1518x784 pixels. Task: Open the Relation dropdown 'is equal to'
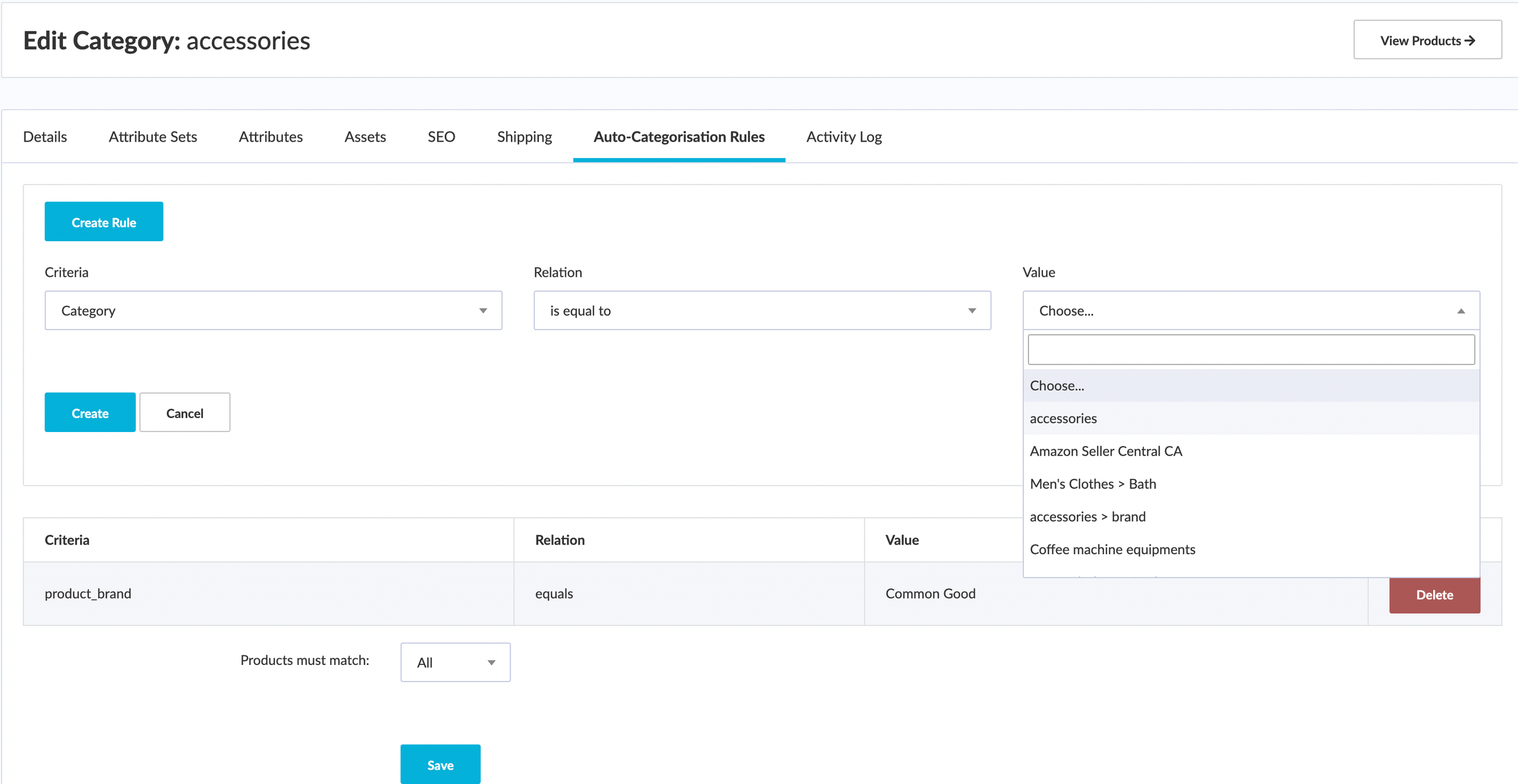[762, 311]
